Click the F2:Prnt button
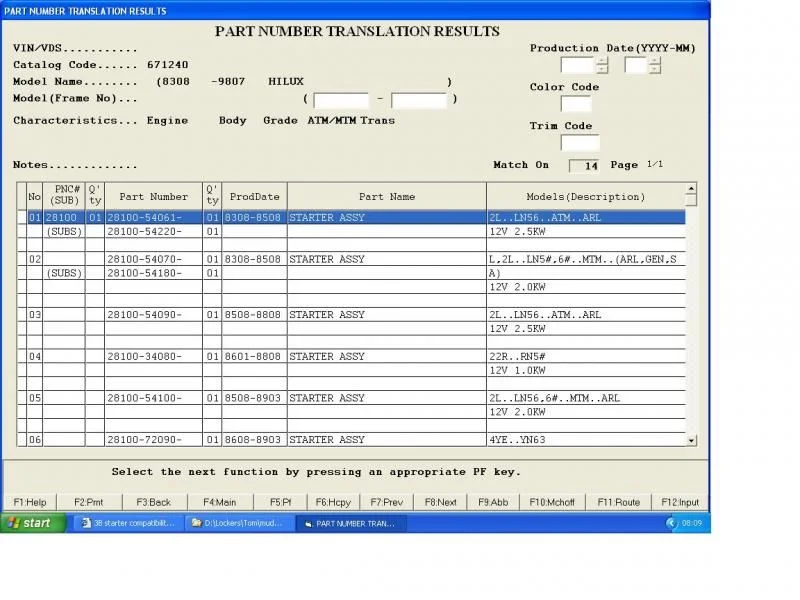 89,502
